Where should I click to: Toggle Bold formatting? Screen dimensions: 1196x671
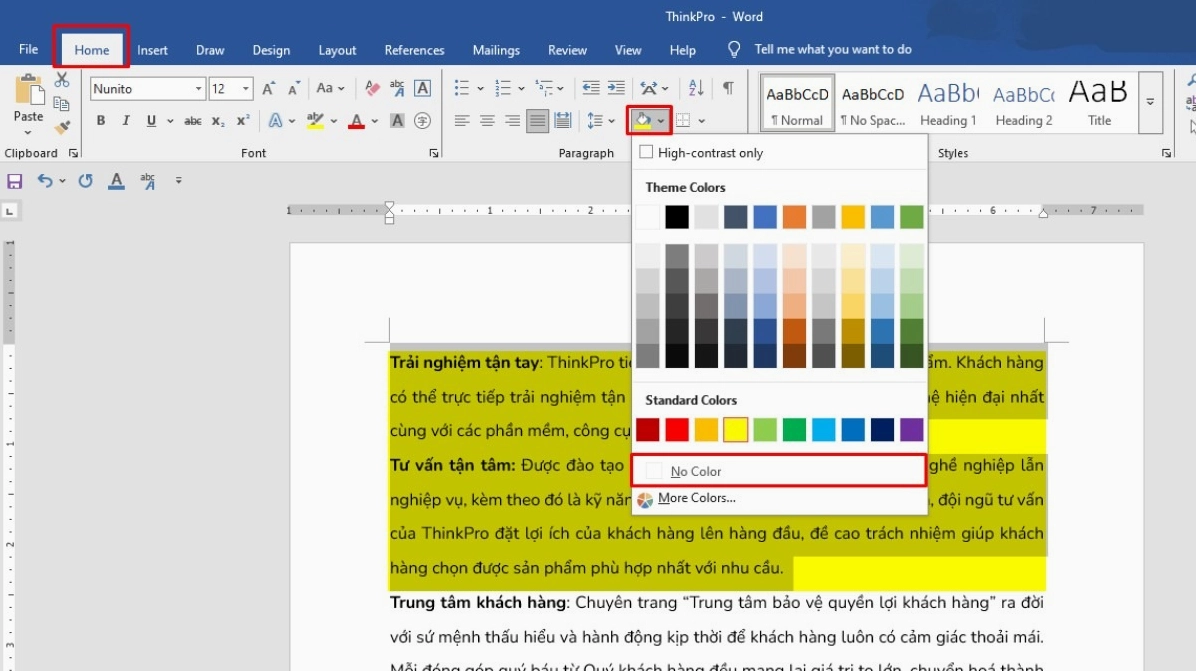[x=101, y=120]
